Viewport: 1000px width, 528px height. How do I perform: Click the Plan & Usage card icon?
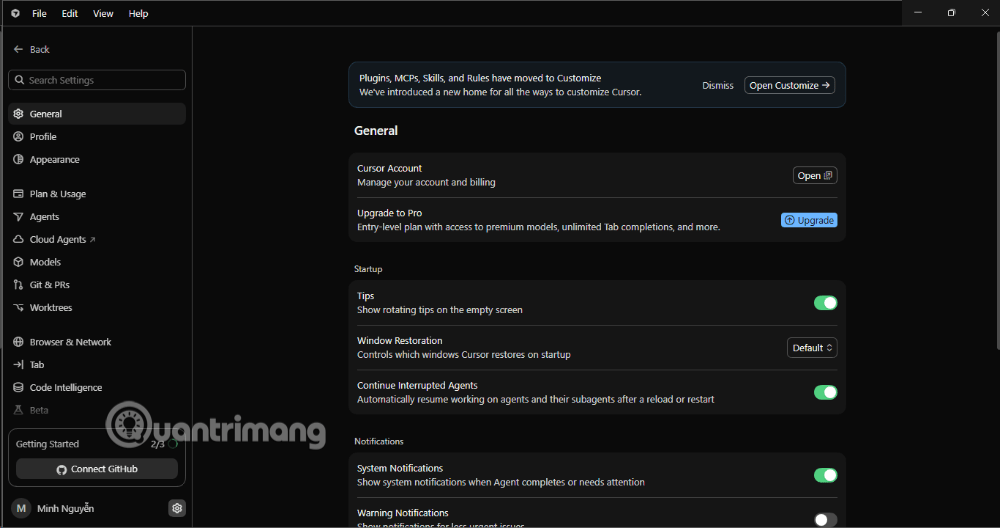[18, 194]
